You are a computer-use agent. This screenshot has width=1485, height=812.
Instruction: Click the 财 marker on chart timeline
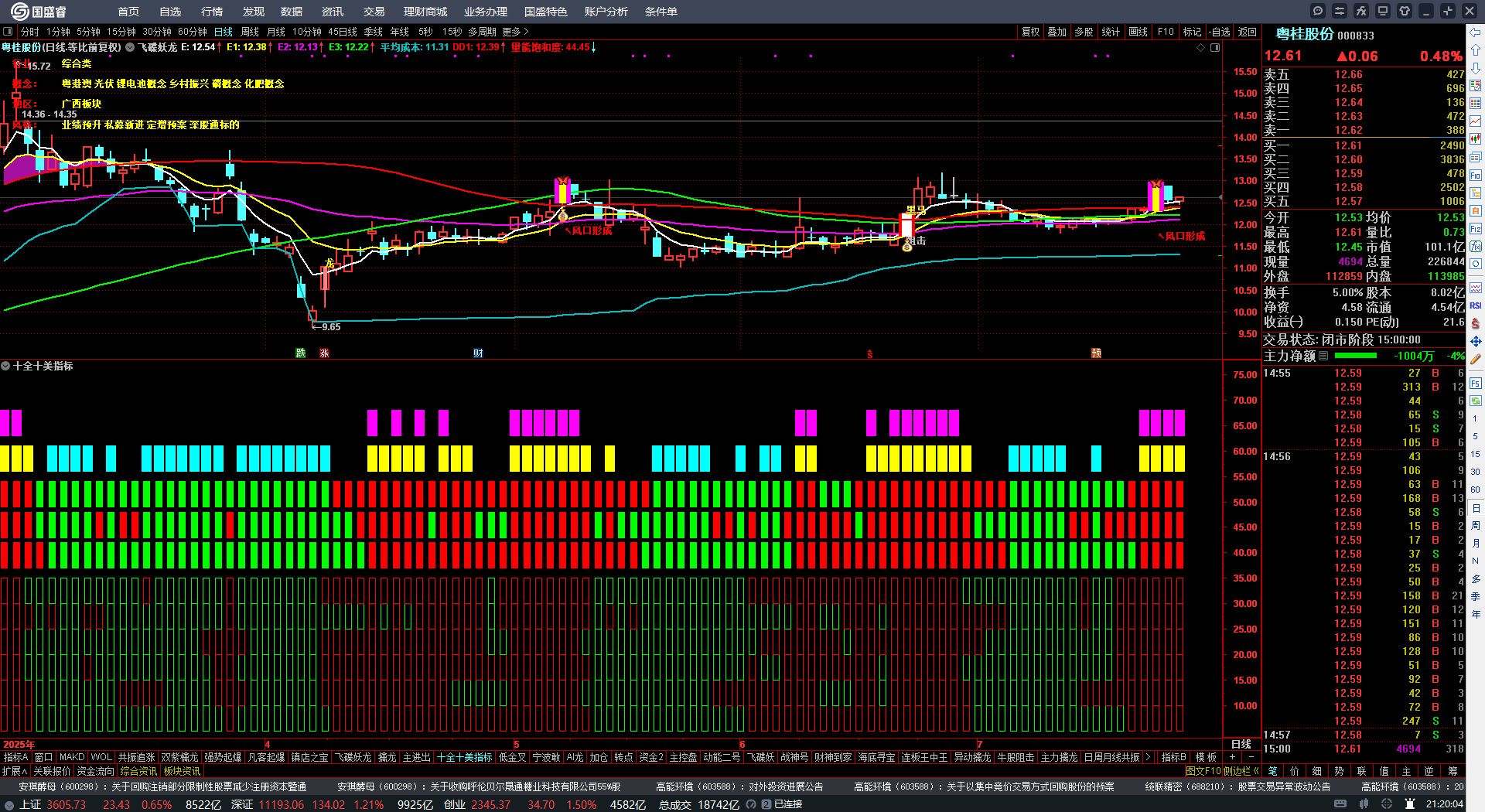(x=478, y=353)
